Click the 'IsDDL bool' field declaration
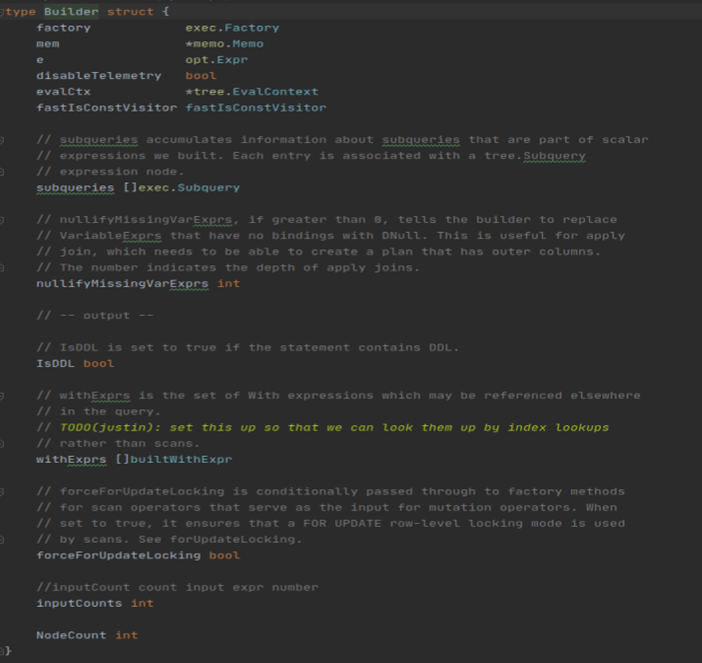Screen dimensions: 702x663 point(75,364)
